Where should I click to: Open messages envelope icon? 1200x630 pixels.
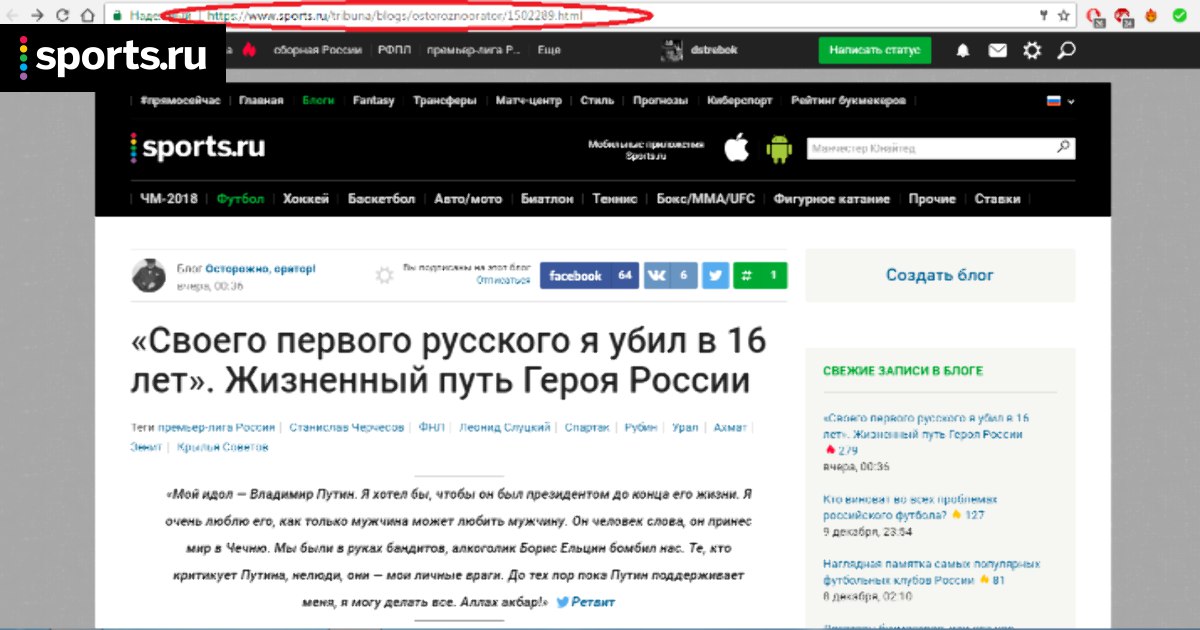click(x=997, y=50)
